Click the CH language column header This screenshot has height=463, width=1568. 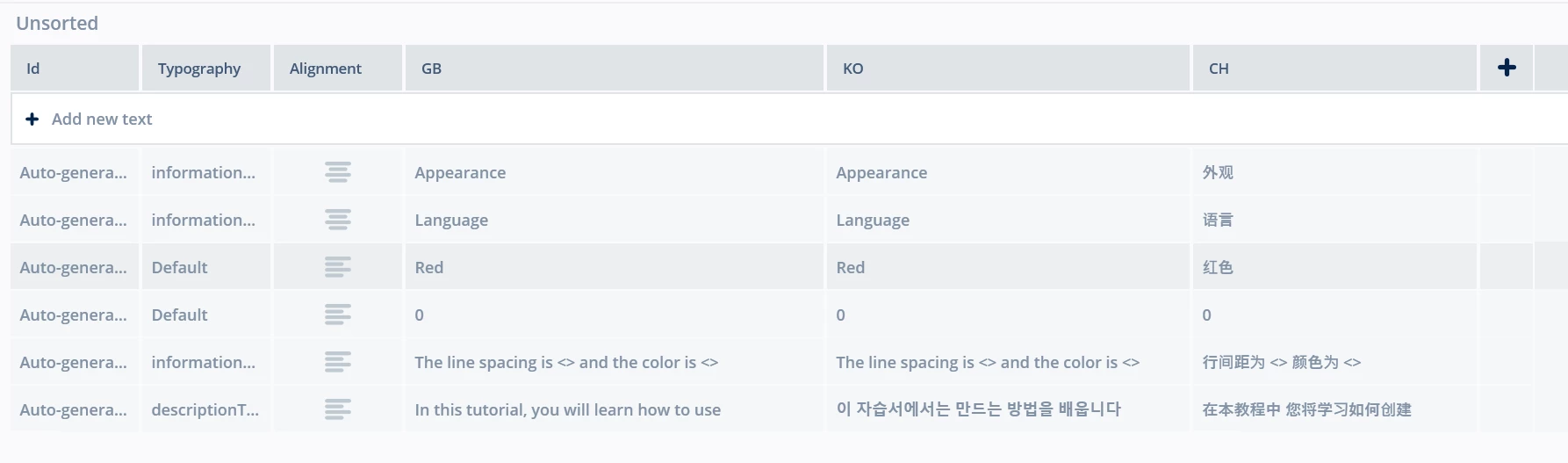point(1334,68)
